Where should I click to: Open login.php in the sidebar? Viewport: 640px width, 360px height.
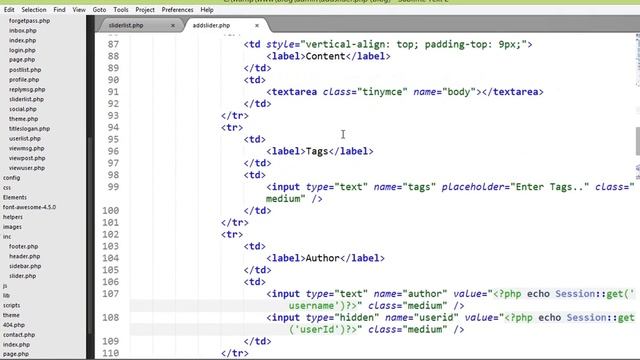(22, 50)
